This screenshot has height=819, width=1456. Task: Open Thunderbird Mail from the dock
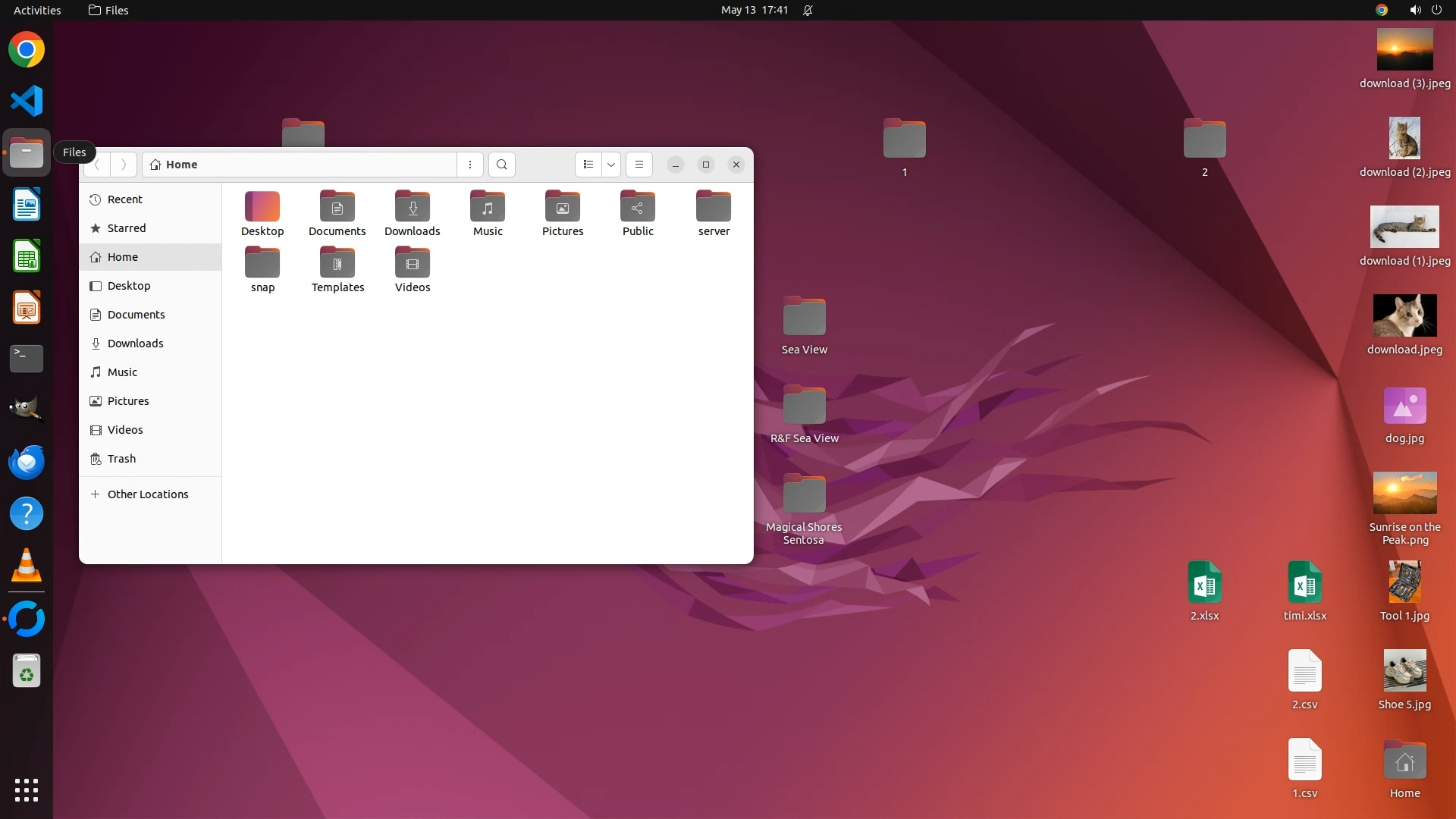click(27, 462)
